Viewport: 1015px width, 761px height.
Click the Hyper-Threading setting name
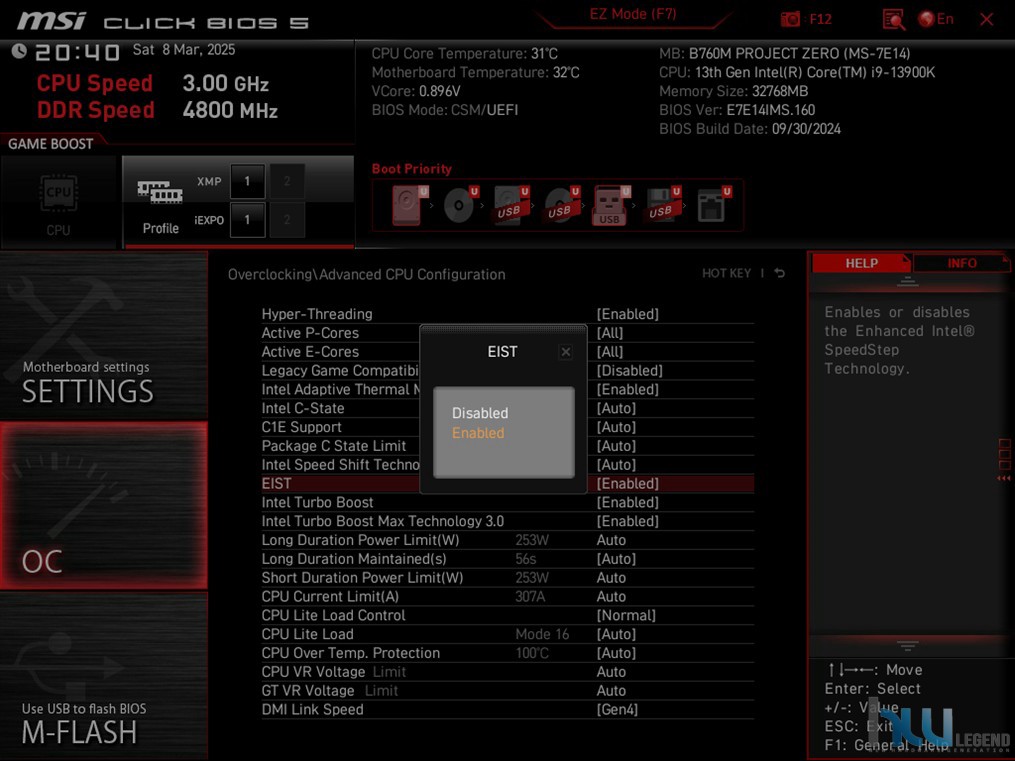[317, 314]
